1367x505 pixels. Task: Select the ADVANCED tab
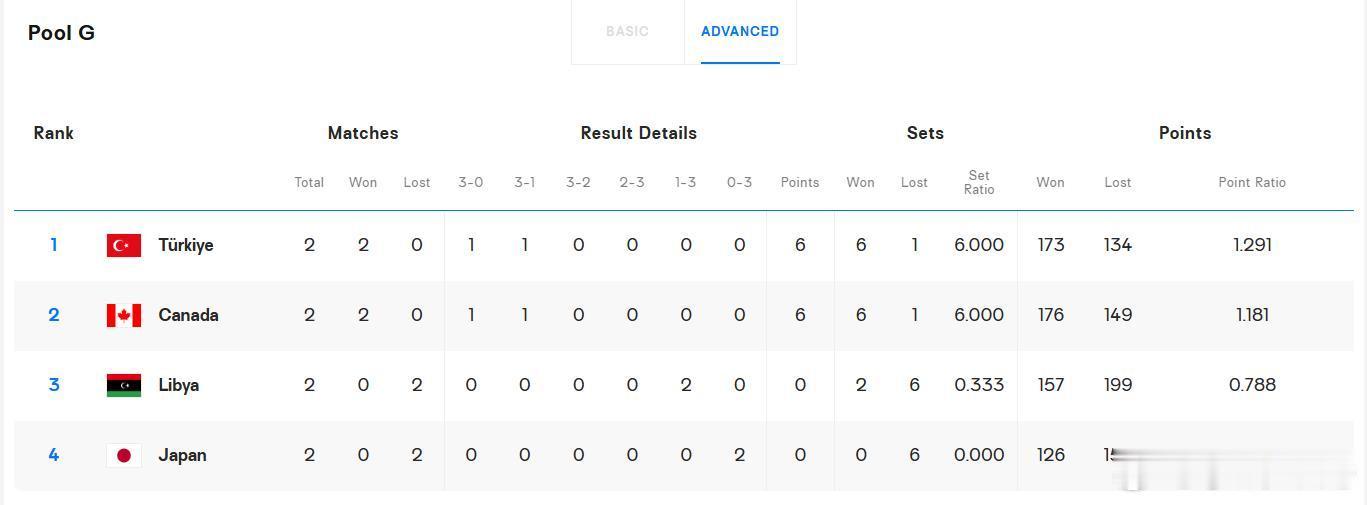[740, 31]
